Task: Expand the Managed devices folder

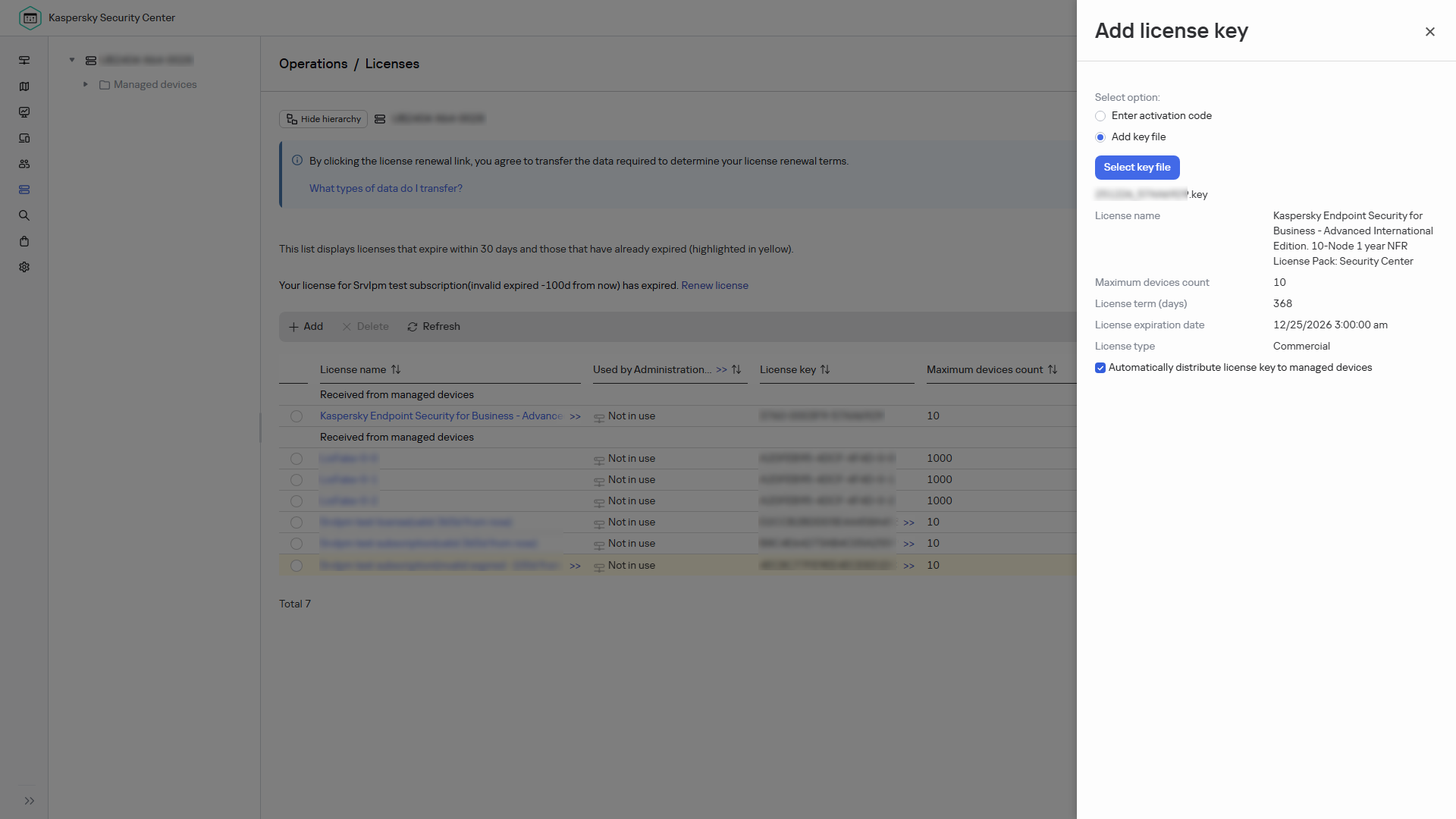Action: [x=86, y=84]
